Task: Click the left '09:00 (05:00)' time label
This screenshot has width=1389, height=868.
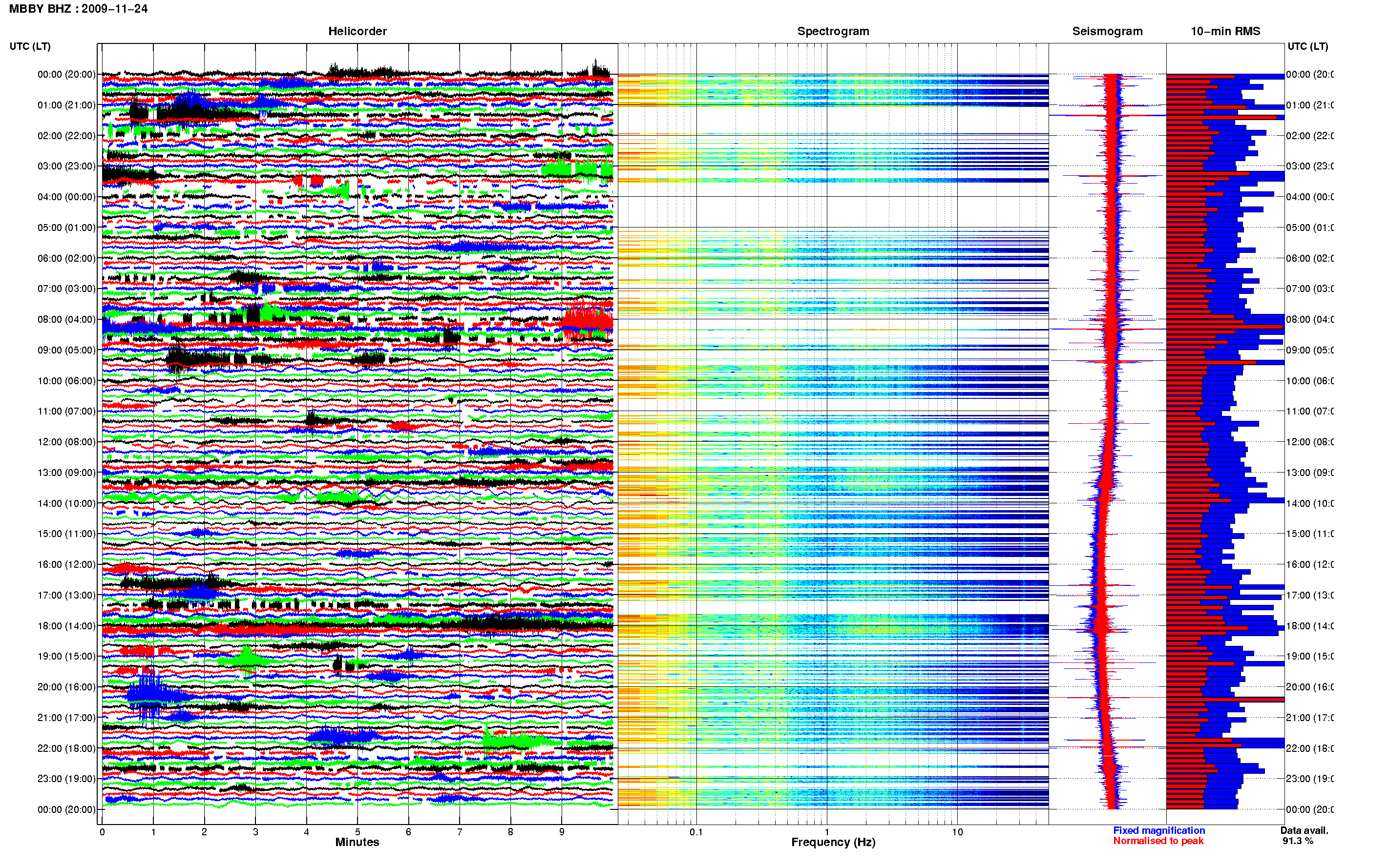Action: tap(66, 350)
